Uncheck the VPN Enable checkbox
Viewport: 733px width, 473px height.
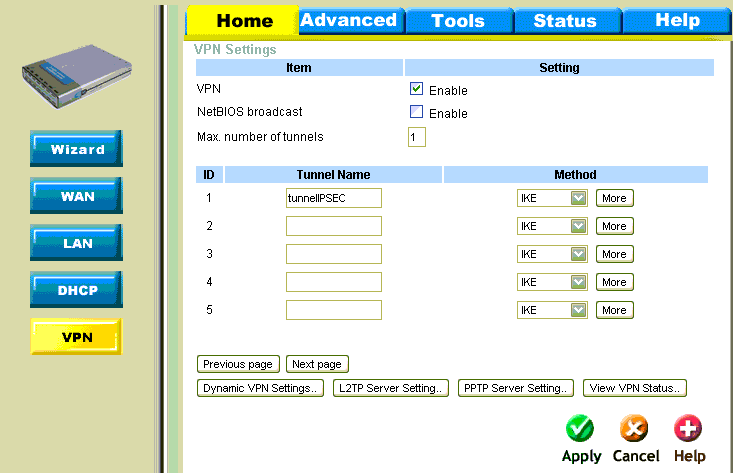(x=417, y=89)
